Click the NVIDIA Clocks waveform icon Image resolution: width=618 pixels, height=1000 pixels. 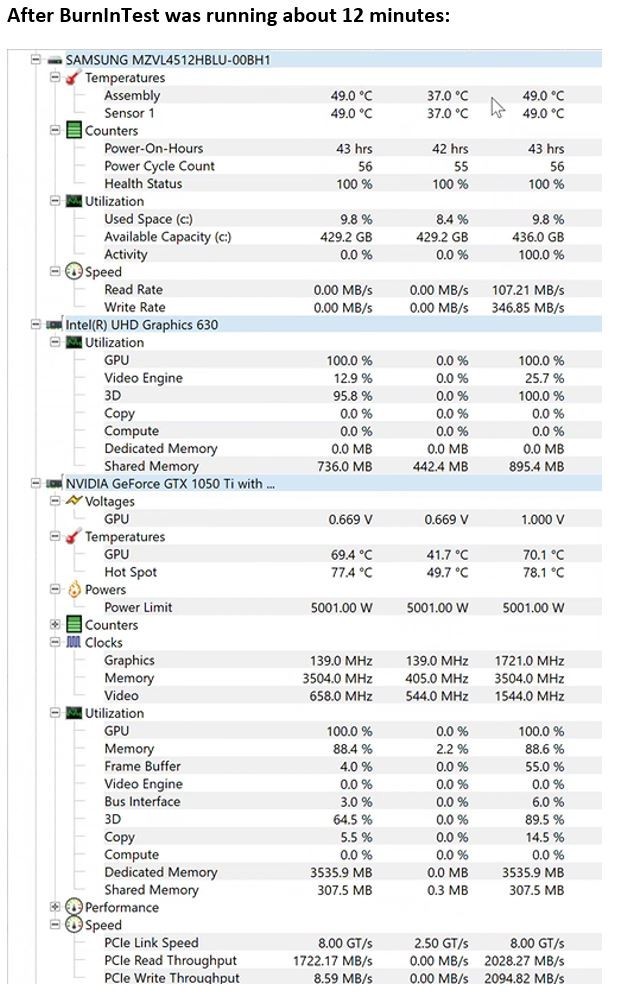pyautogui.click(x=74, y=642)
